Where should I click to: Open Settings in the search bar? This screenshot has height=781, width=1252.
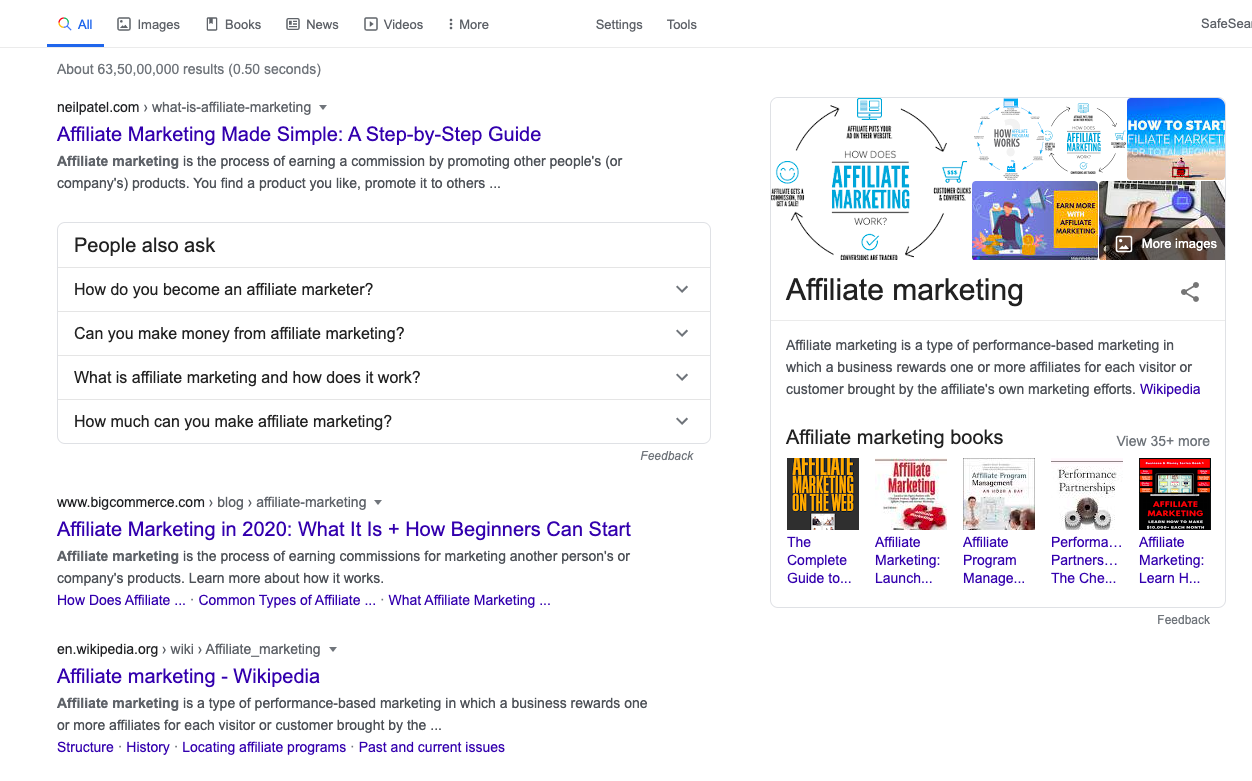[618, 24]
